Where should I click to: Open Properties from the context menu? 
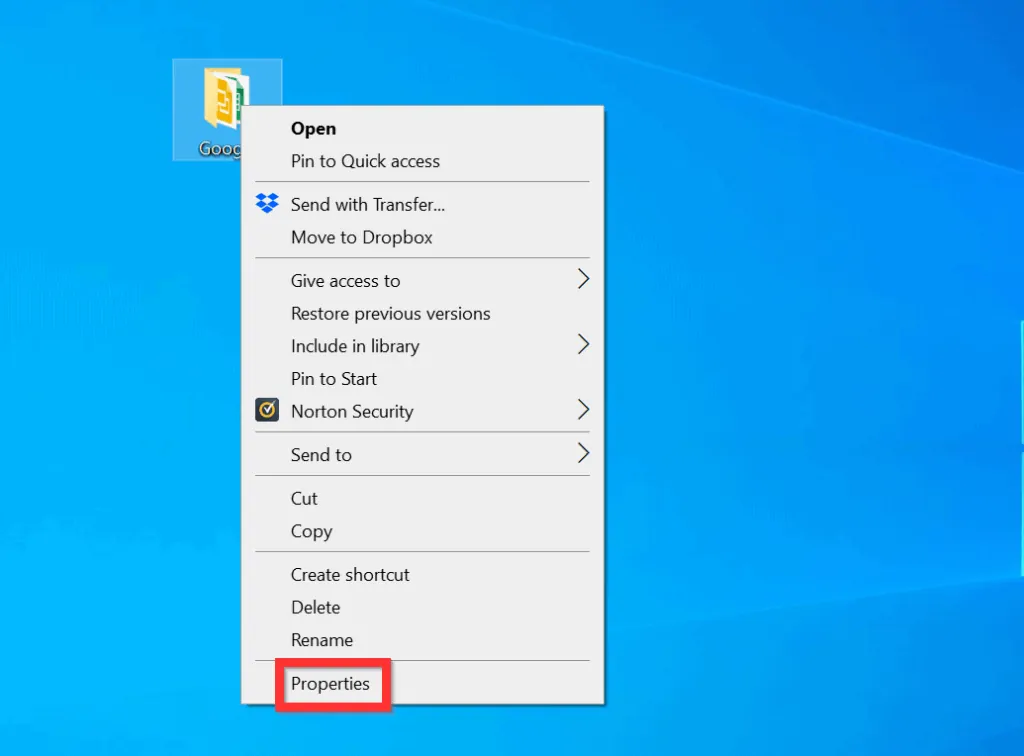click(x=332, y=684)
